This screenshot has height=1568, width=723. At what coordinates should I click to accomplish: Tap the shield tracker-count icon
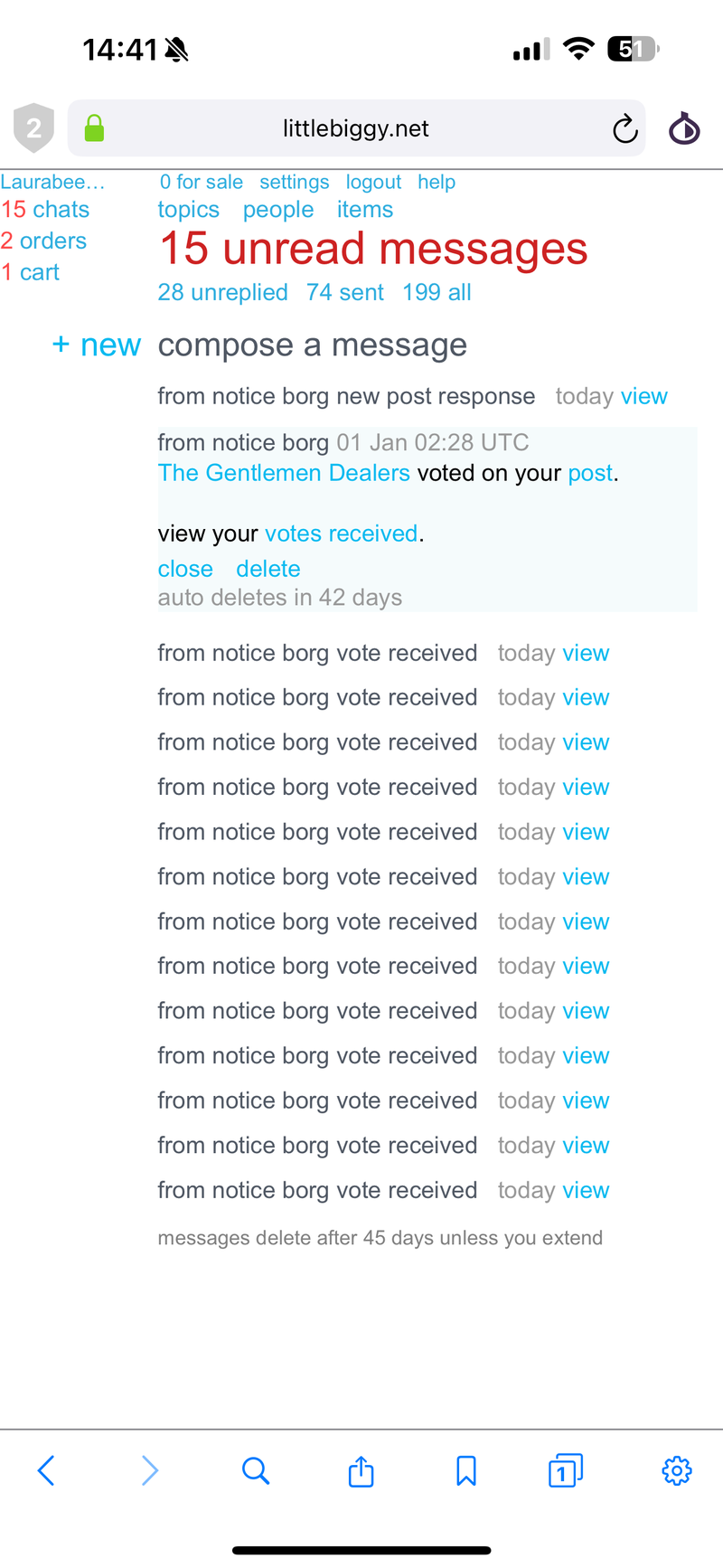33,128
